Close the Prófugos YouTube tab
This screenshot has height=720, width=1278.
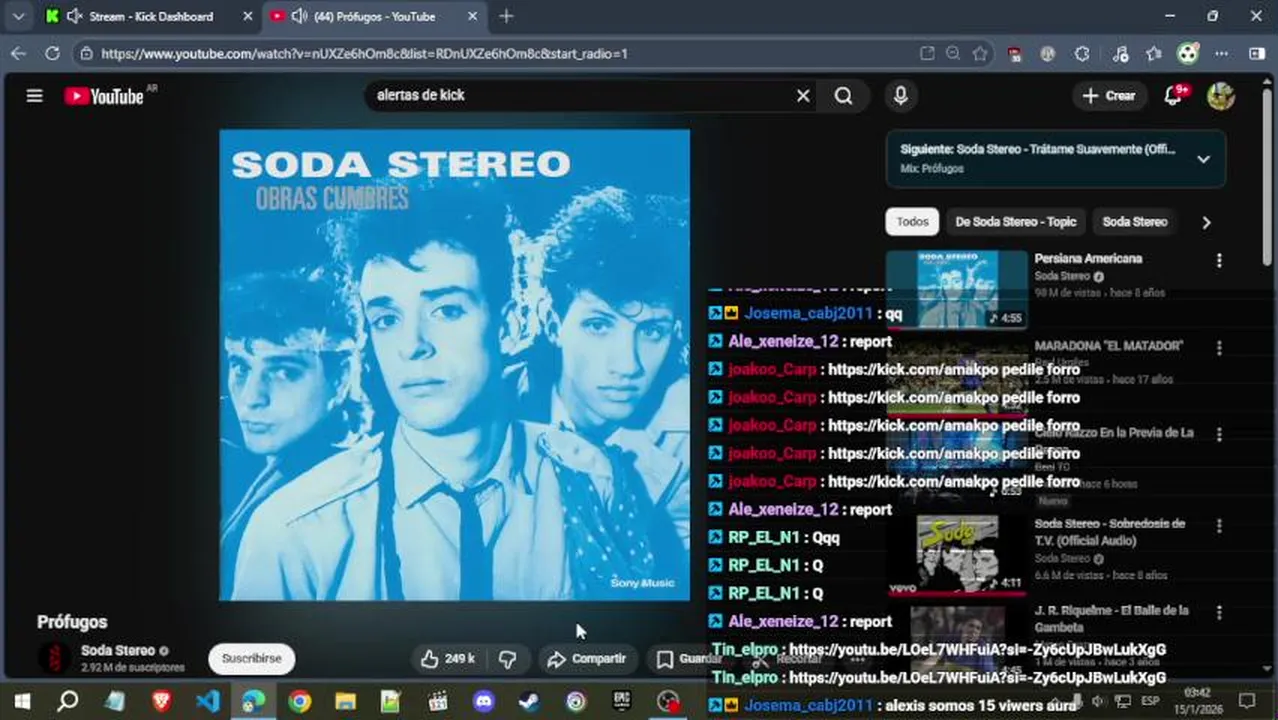pos(471,16)
